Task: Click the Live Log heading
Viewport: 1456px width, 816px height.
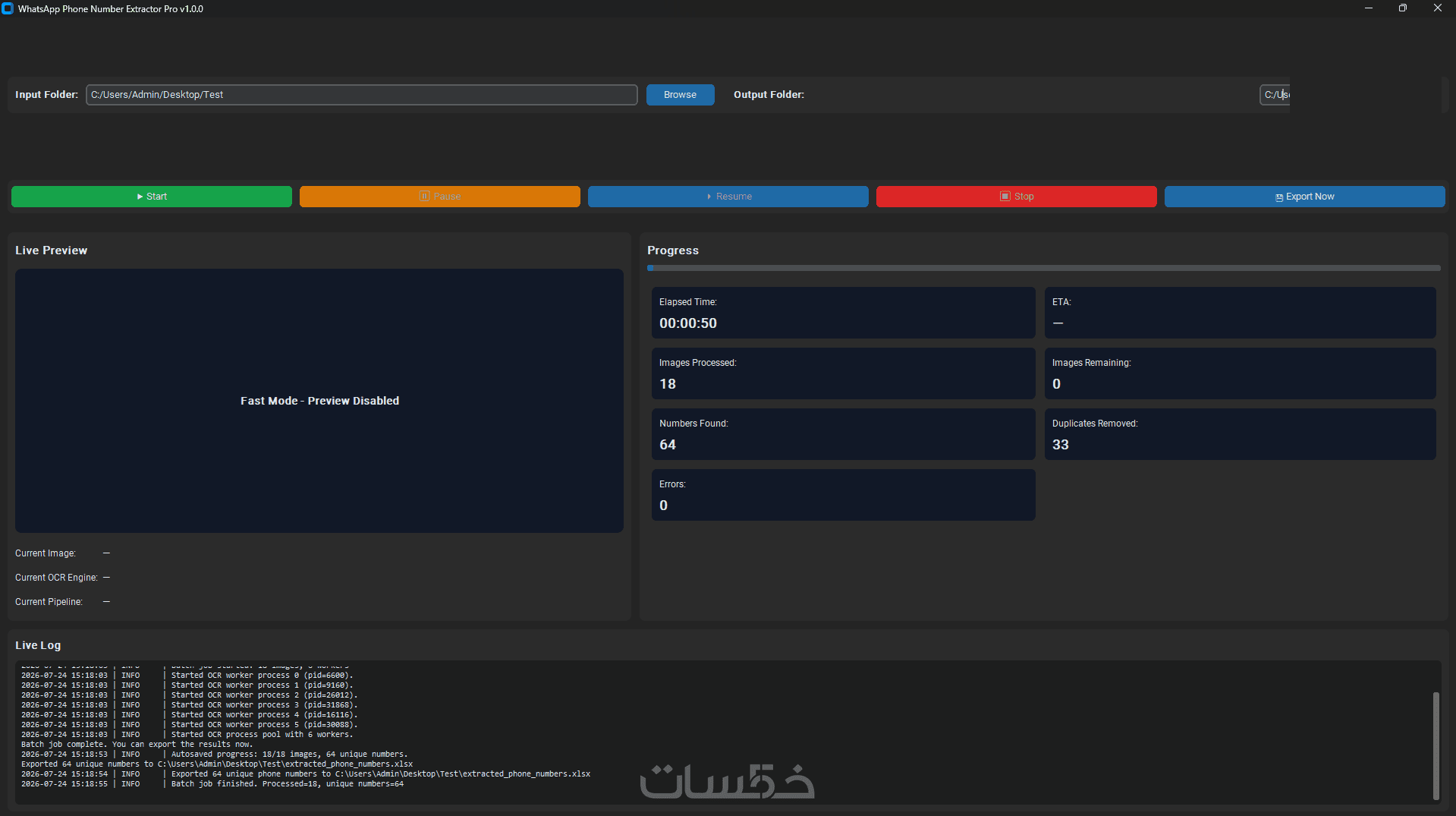Action: [38, 645]
